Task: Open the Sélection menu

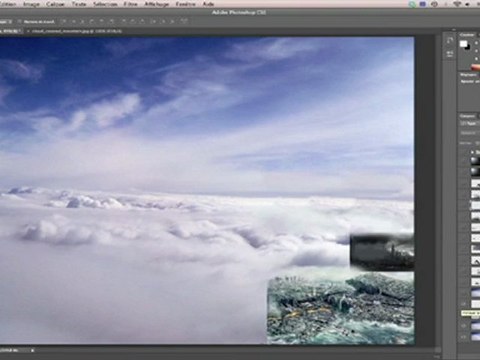Action: 105,4
